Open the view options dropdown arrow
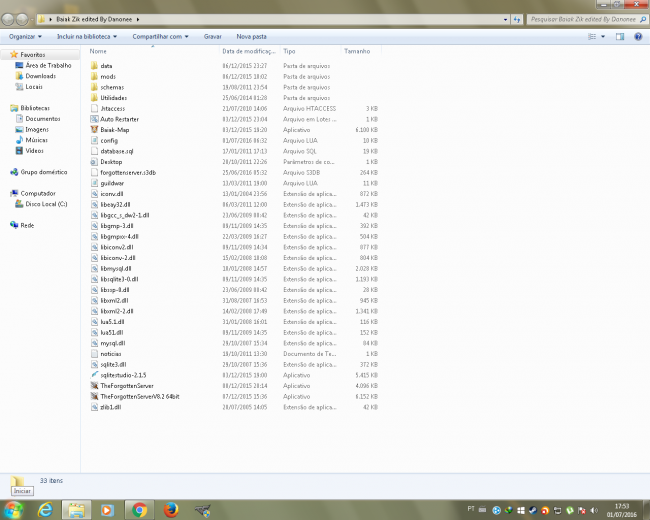 603,36
